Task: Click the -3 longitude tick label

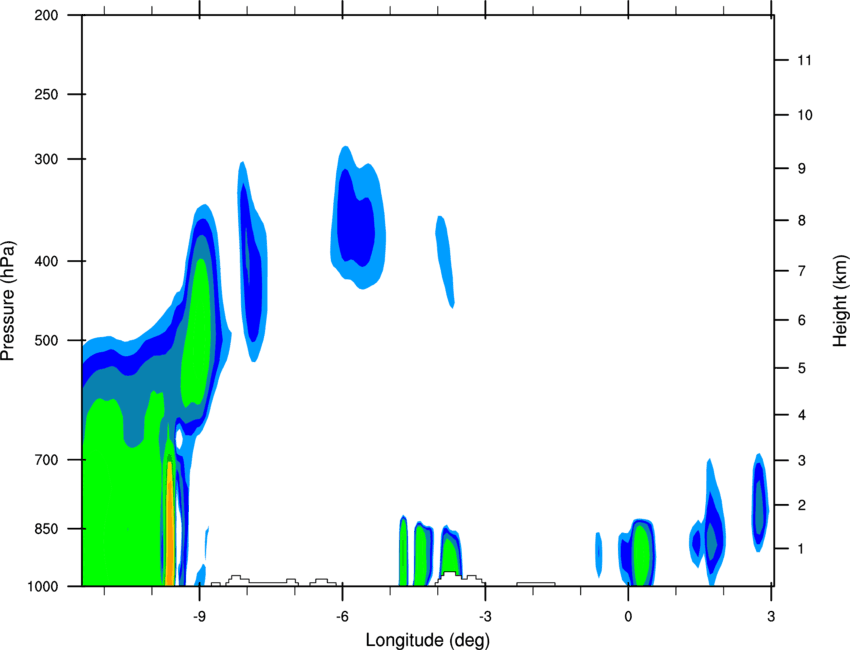Action: pos(485,616)
